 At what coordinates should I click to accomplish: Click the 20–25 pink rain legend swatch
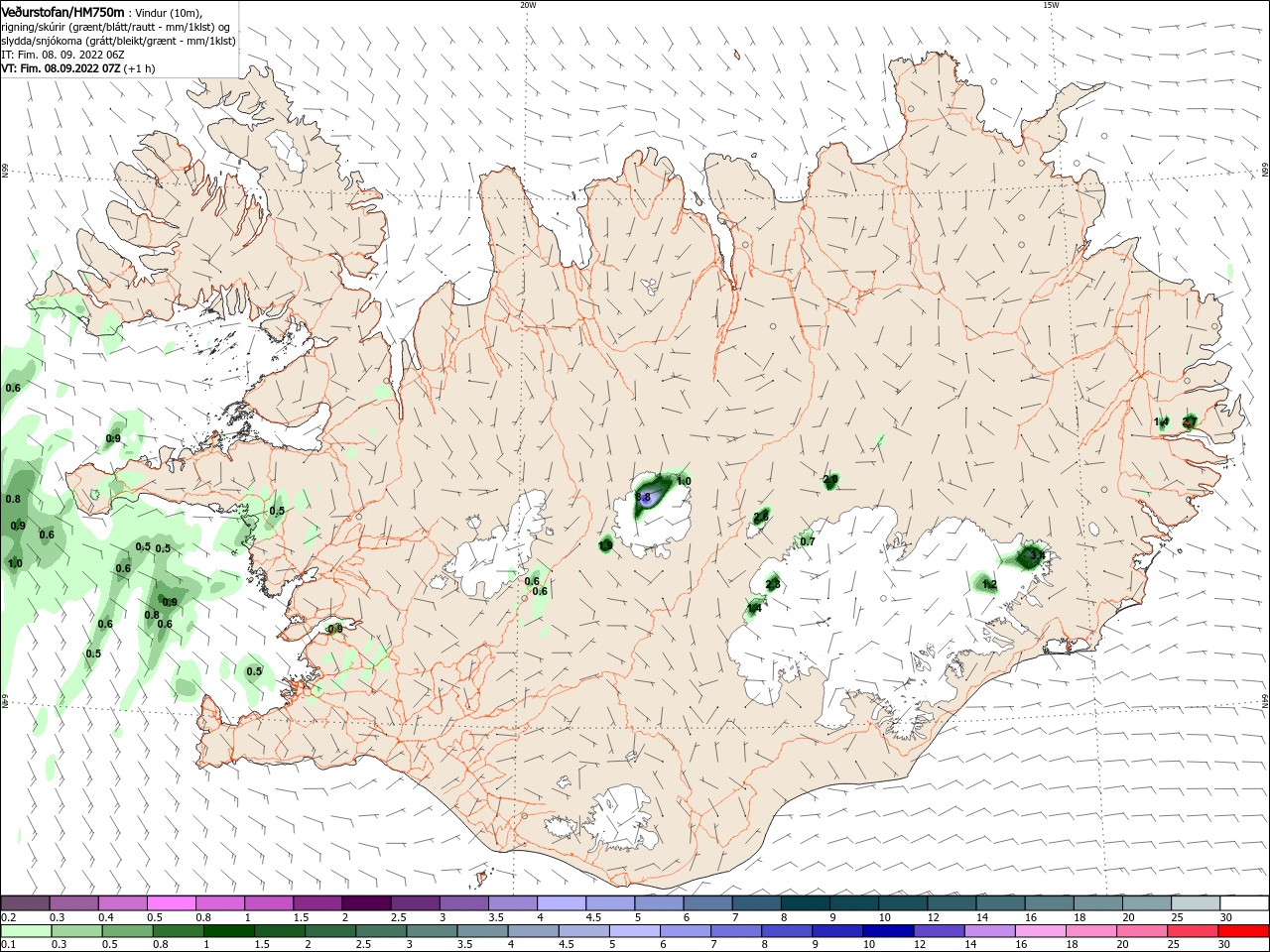point(1142,931)
